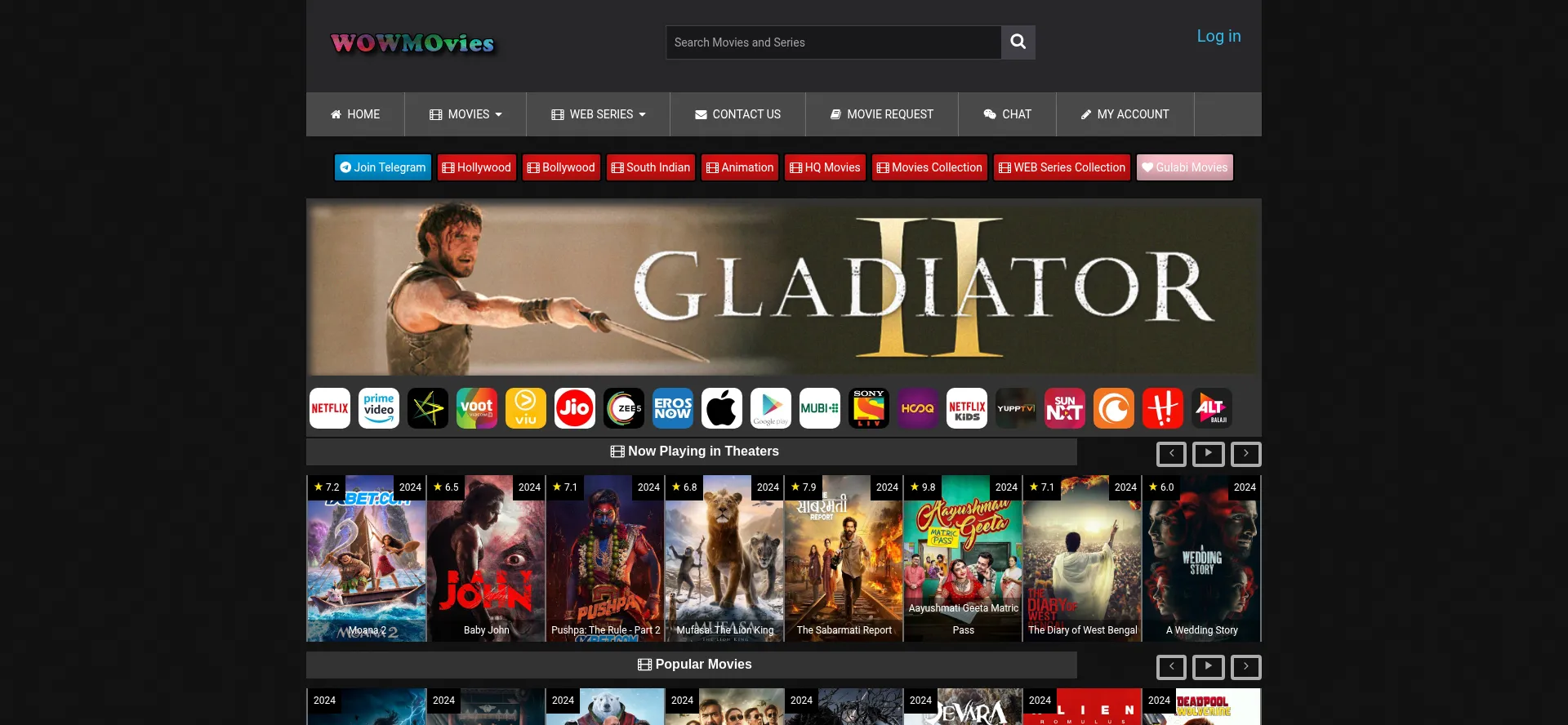This screenshot has height=725, width=1568.
Task: Play the Popular Movies carousel
Action: [x=1209, y=667]
